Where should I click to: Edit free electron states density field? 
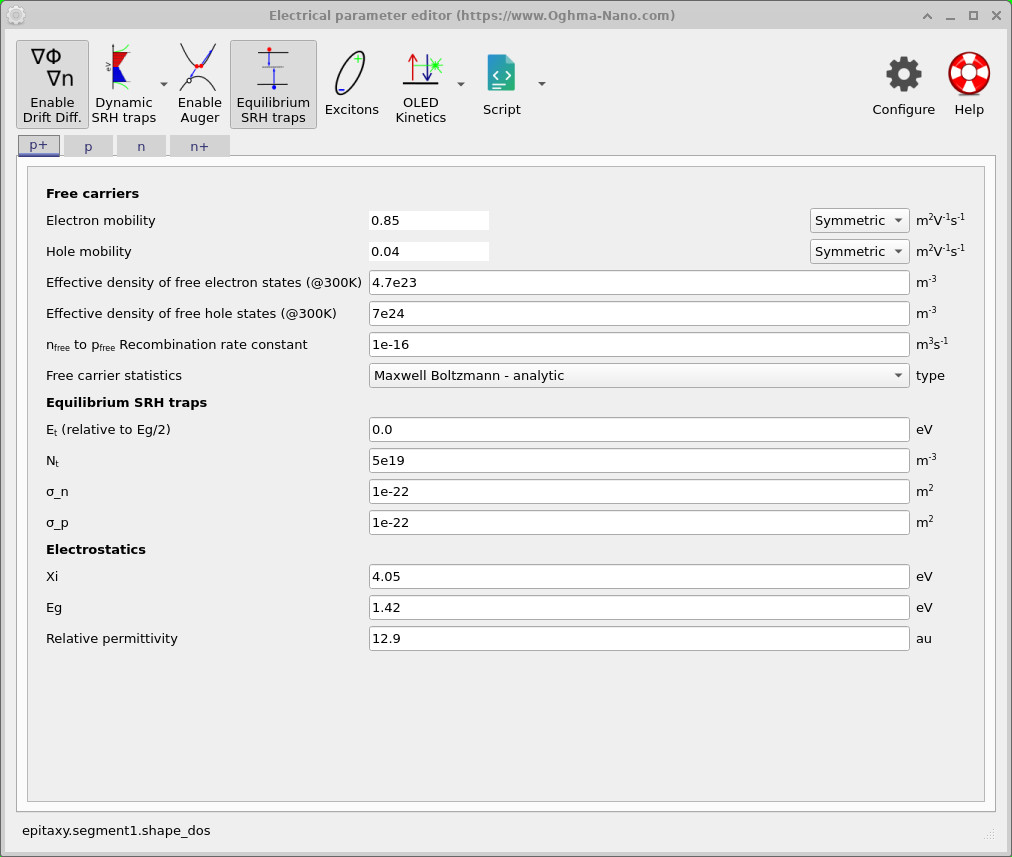pos(639,283)
